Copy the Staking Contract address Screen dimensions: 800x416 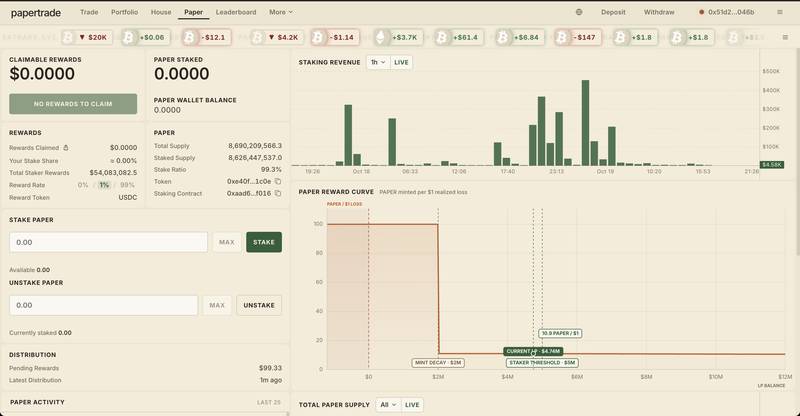278,193
